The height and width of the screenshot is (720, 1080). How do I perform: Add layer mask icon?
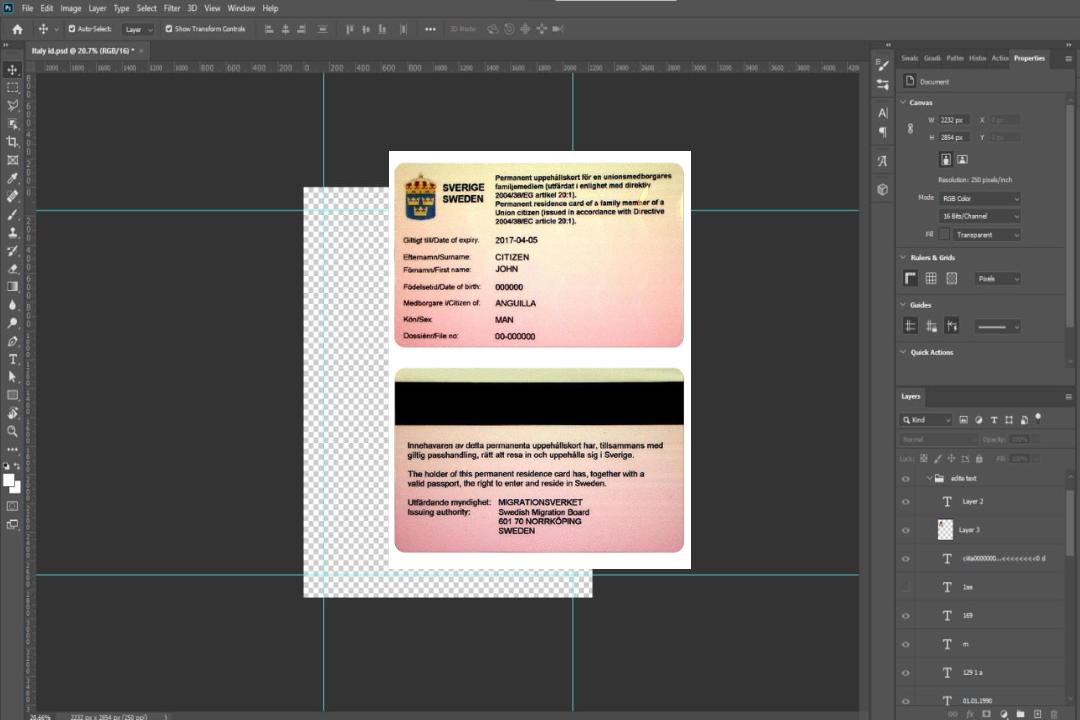click(987, 714)
